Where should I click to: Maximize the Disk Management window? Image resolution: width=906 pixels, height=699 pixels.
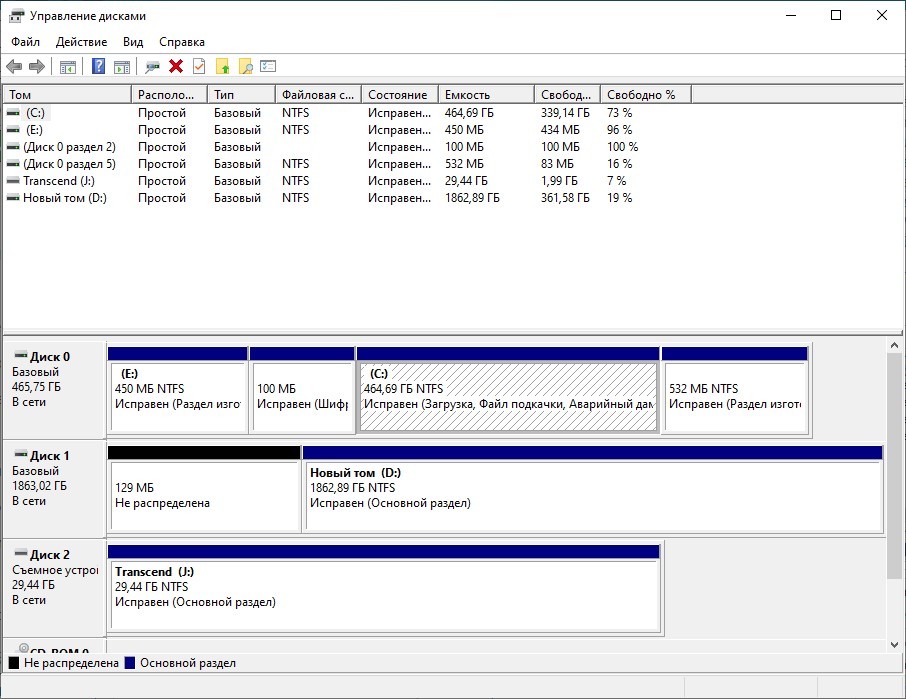tap(836, 16)
